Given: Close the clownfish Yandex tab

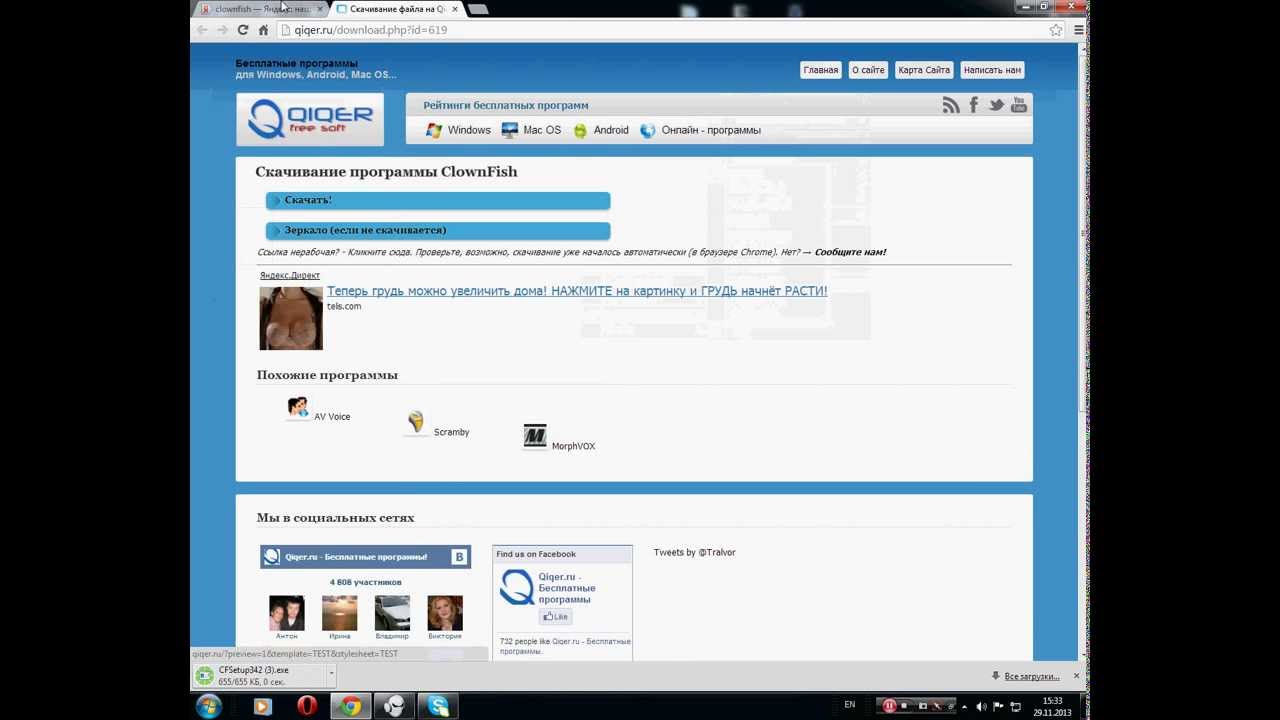Looking at the screenshot, I should pos(320,9).
